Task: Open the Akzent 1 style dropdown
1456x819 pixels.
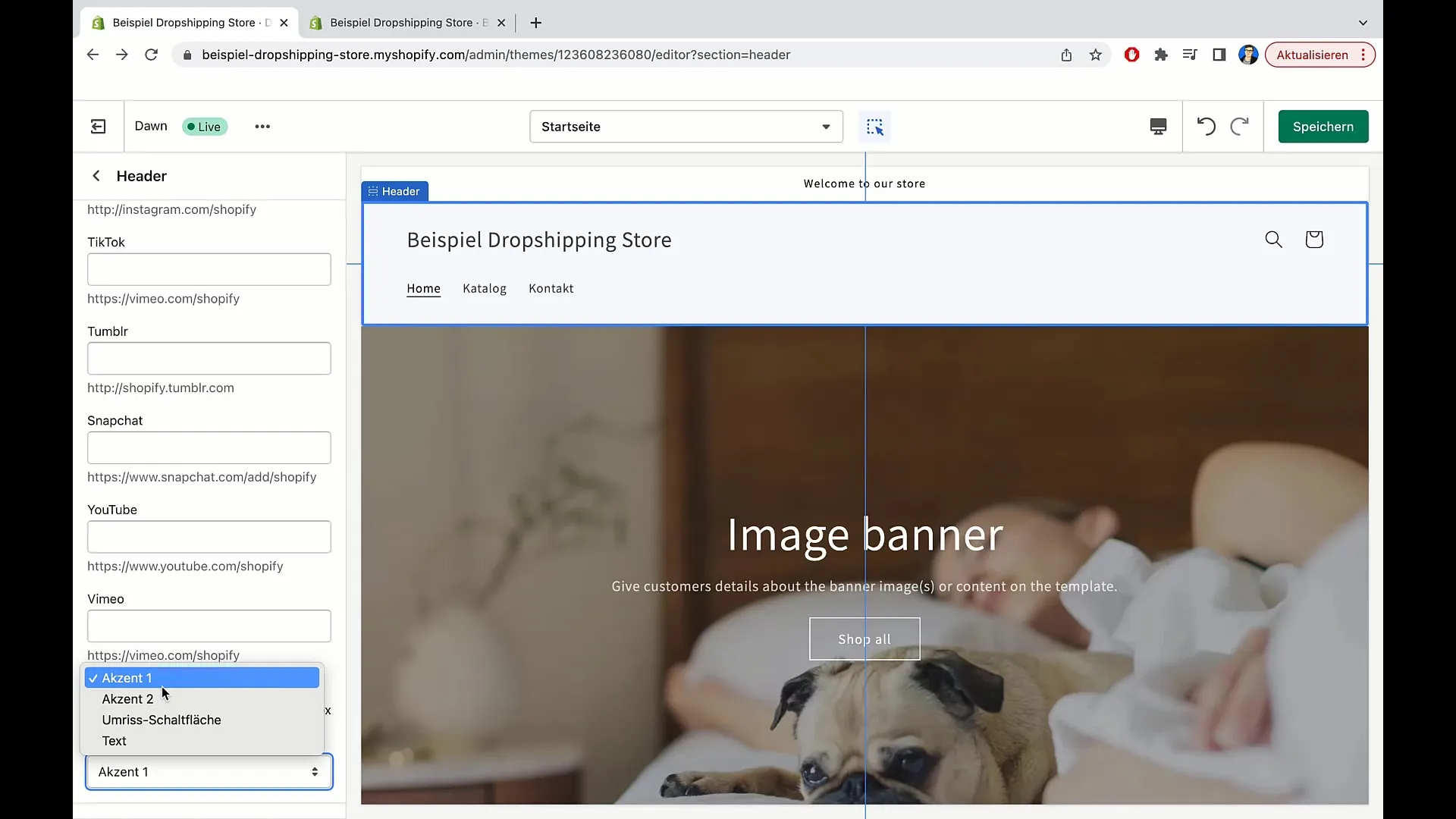Action: [x=207, y=771]
